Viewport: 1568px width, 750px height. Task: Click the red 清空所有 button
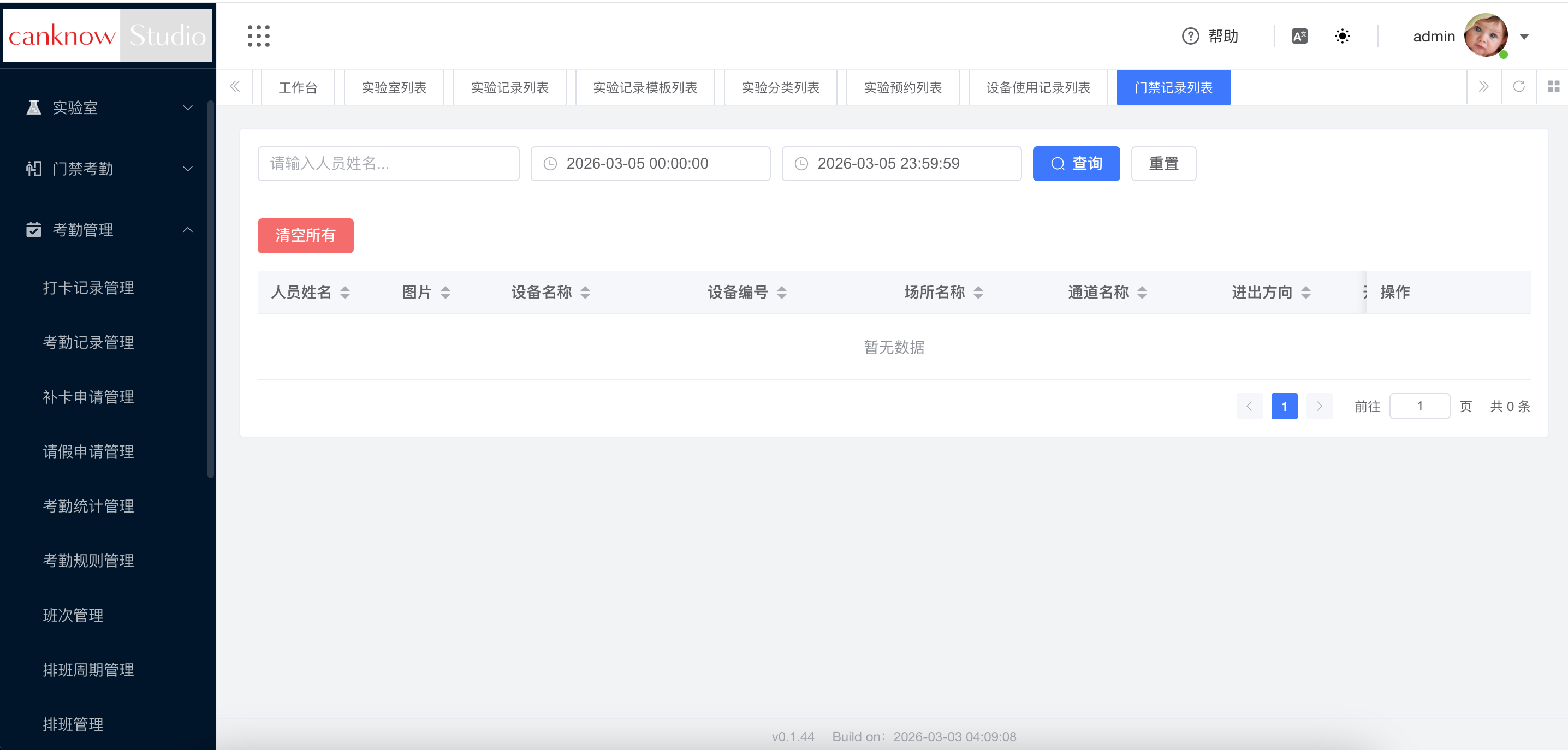[305, 236]
